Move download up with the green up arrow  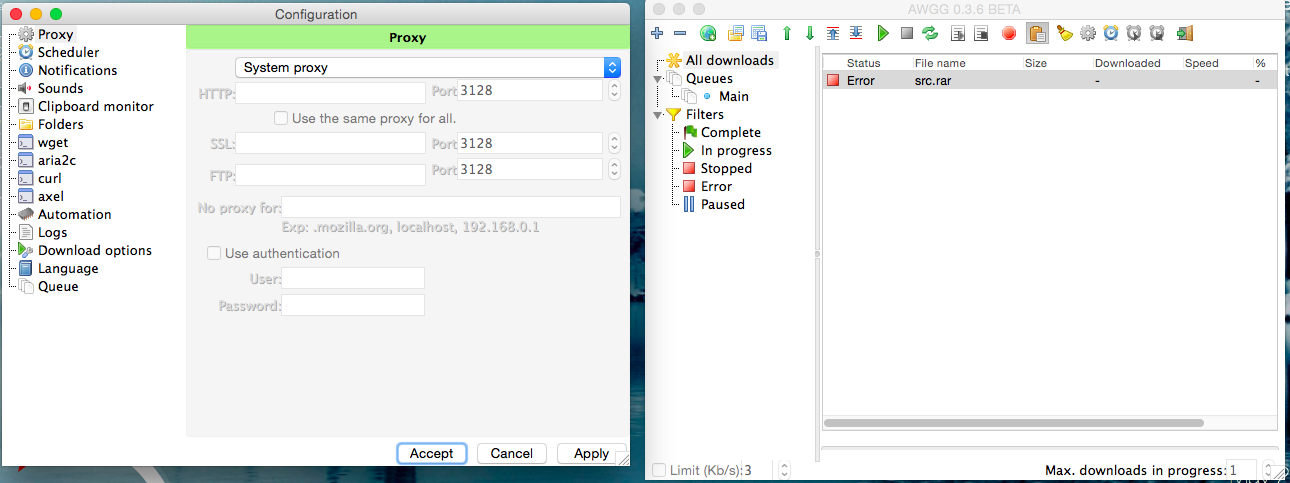(x=787, y=33)
